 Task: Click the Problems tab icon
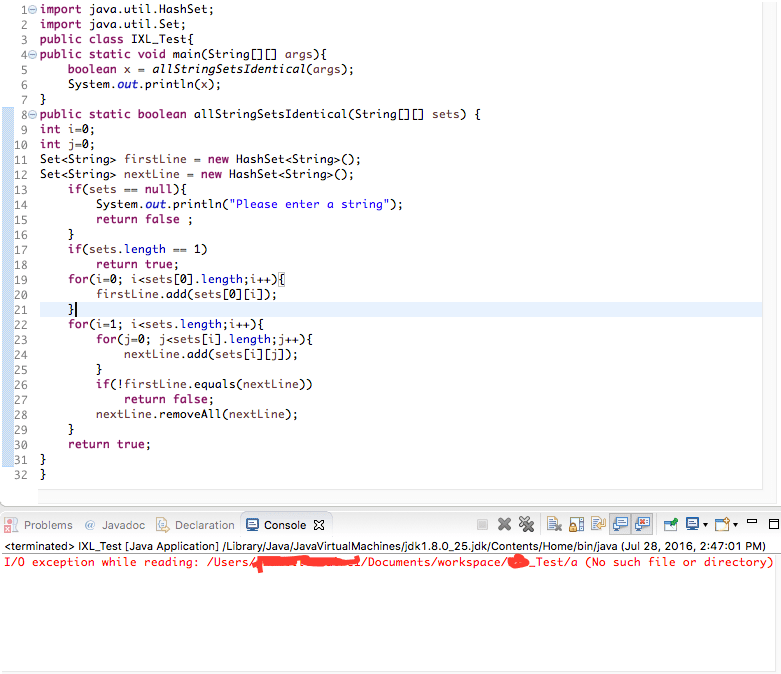(11, 525)
